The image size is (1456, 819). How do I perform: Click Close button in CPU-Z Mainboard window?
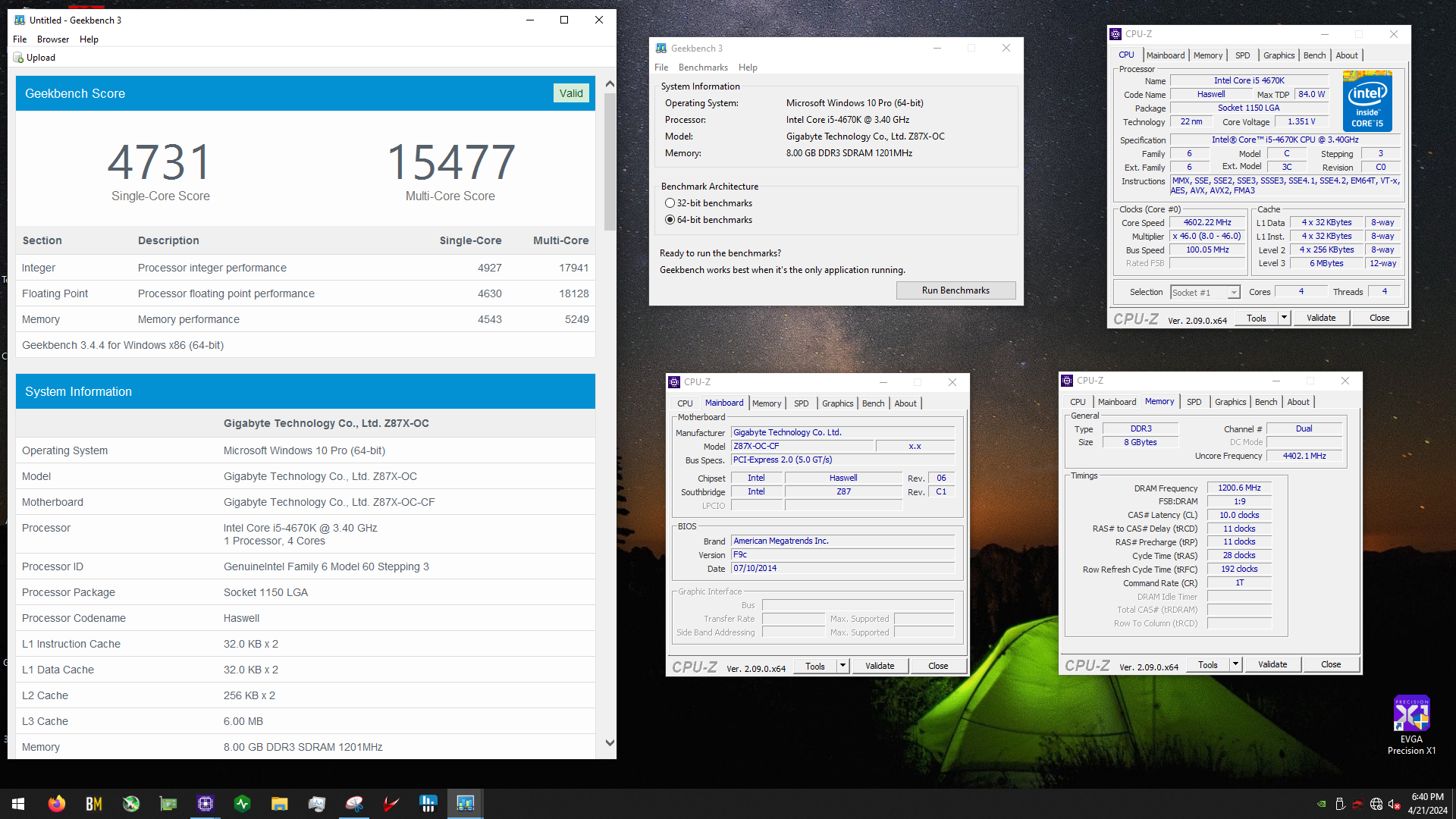coord(938,667)
